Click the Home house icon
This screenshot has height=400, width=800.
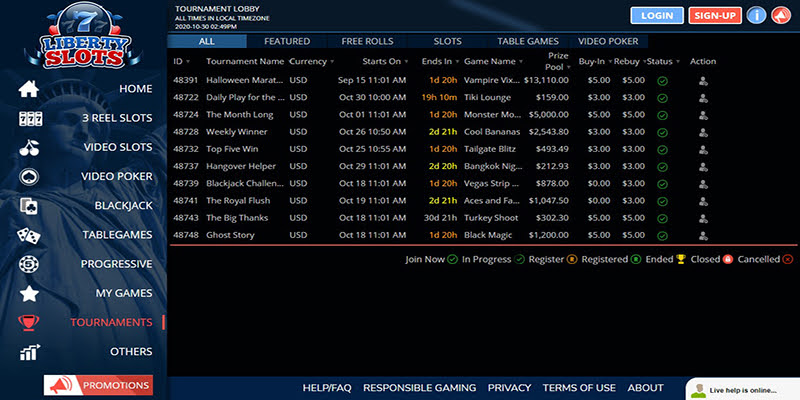click(x=29, y=89)
